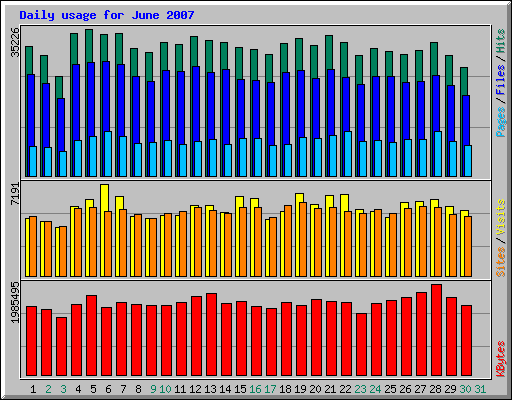Click the 'Hits' legend label
The image size is (512, 400).
(501, 41)
